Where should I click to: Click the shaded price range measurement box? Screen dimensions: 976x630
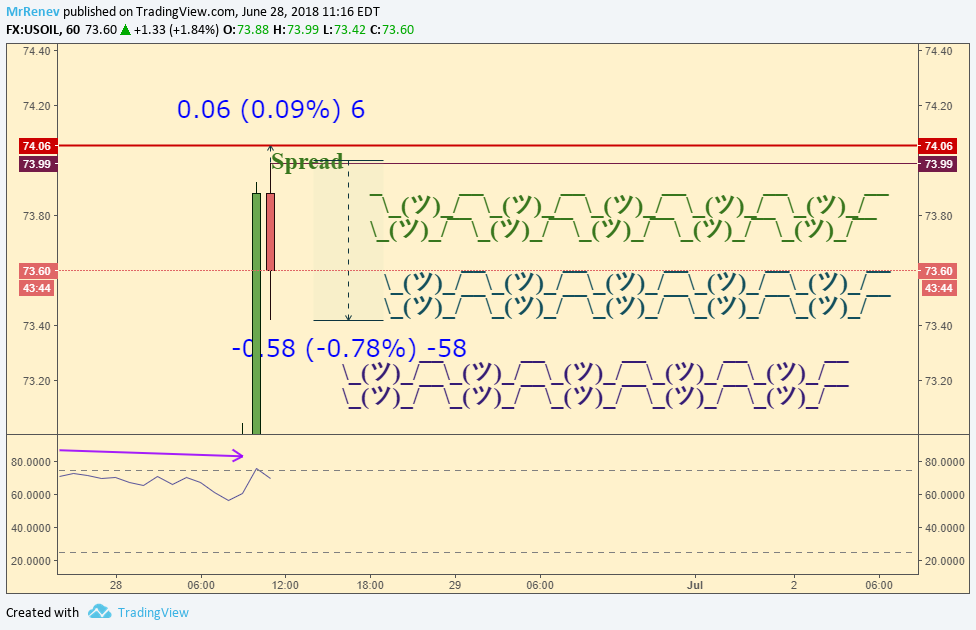348,241
